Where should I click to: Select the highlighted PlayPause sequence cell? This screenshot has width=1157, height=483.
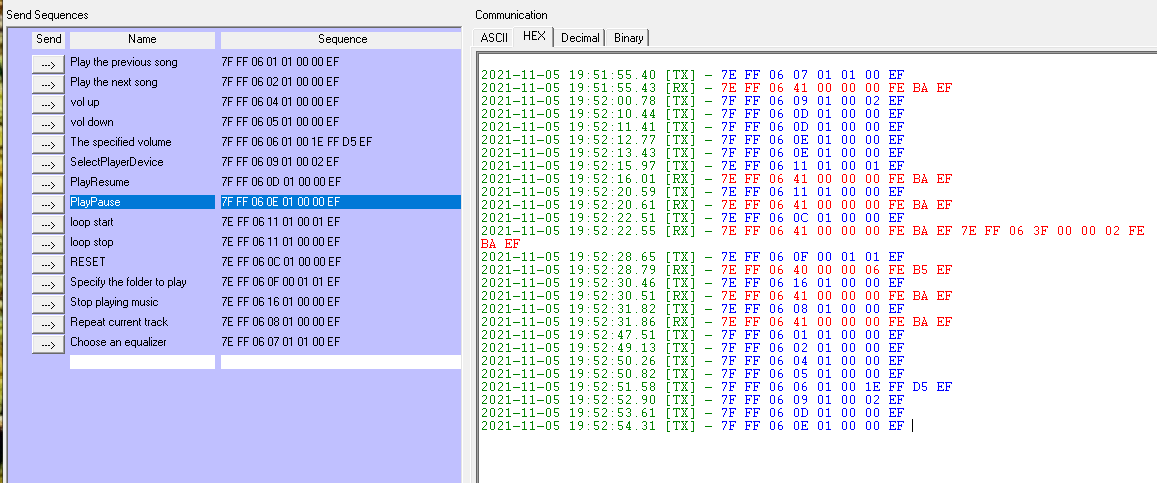tap(341, 202)
